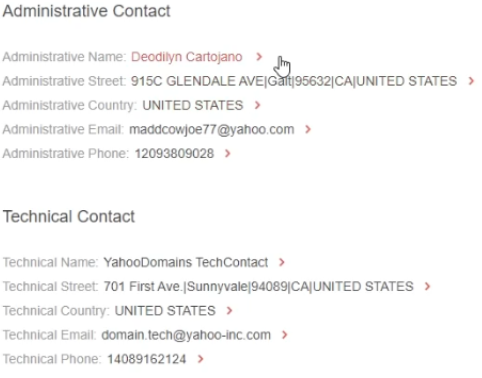482x378 pixels.
Task: Select the maddcowjoe77@yahoo.com email text
Action: pyautogui.click(x=212, y=129)
